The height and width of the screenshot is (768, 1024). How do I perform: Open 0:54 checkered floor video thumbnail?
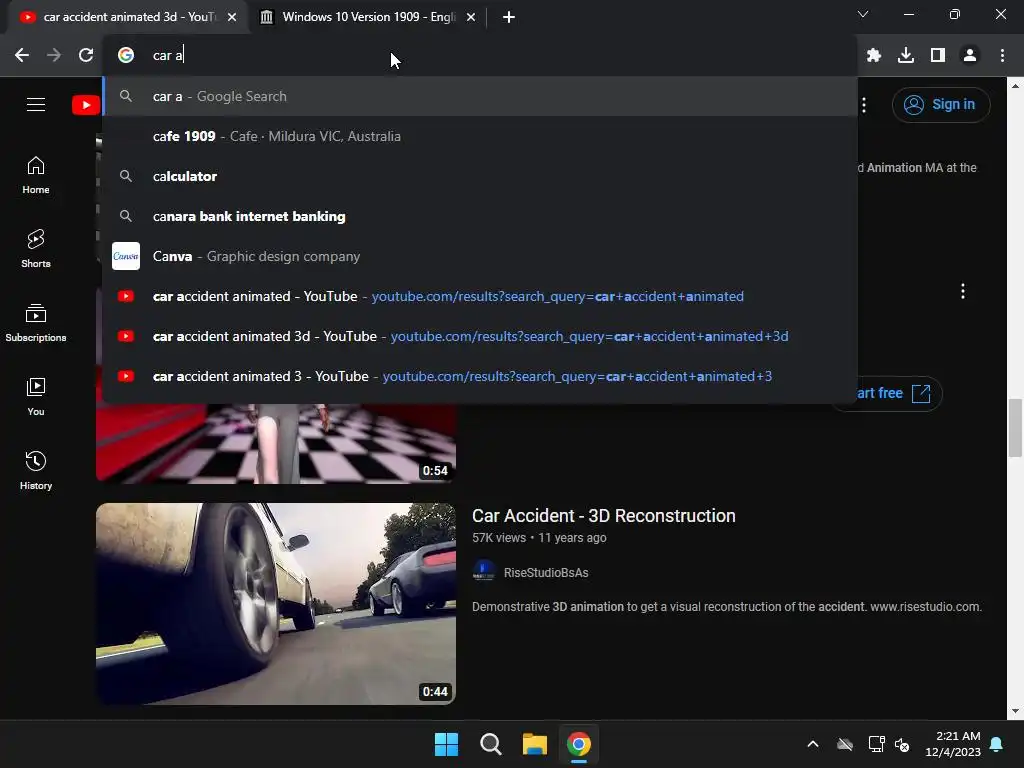[276, 444]
